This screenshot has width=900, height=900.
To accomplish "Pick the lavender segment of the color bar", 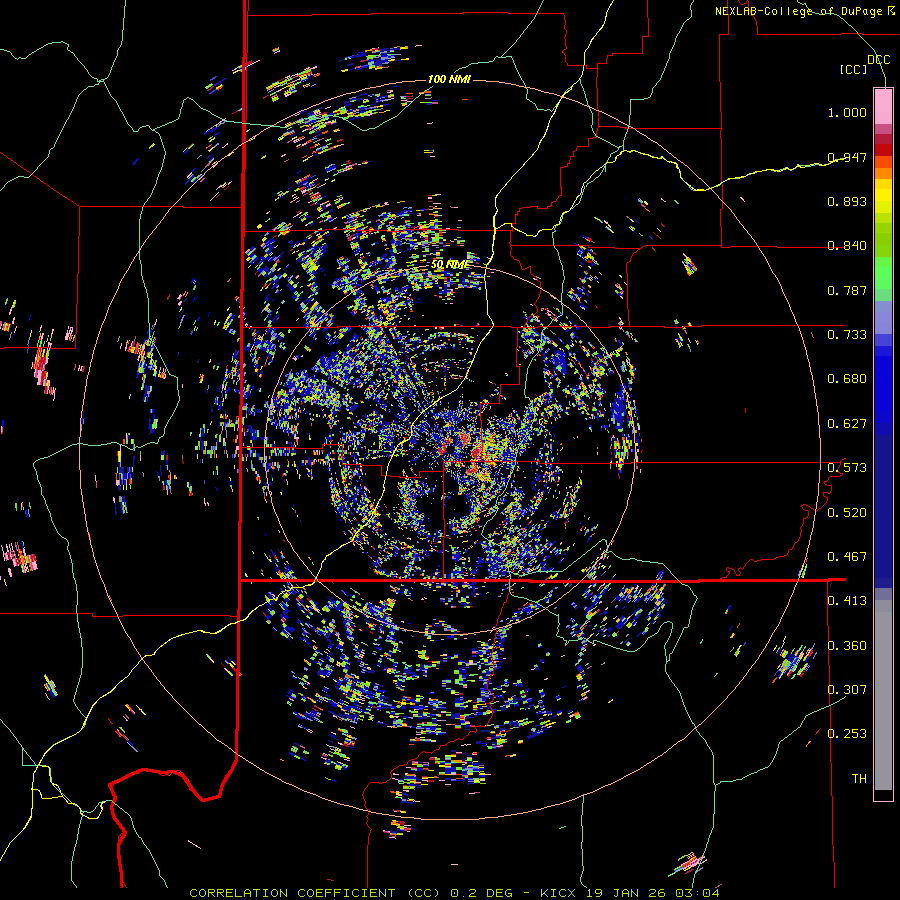I will (883, 318).
